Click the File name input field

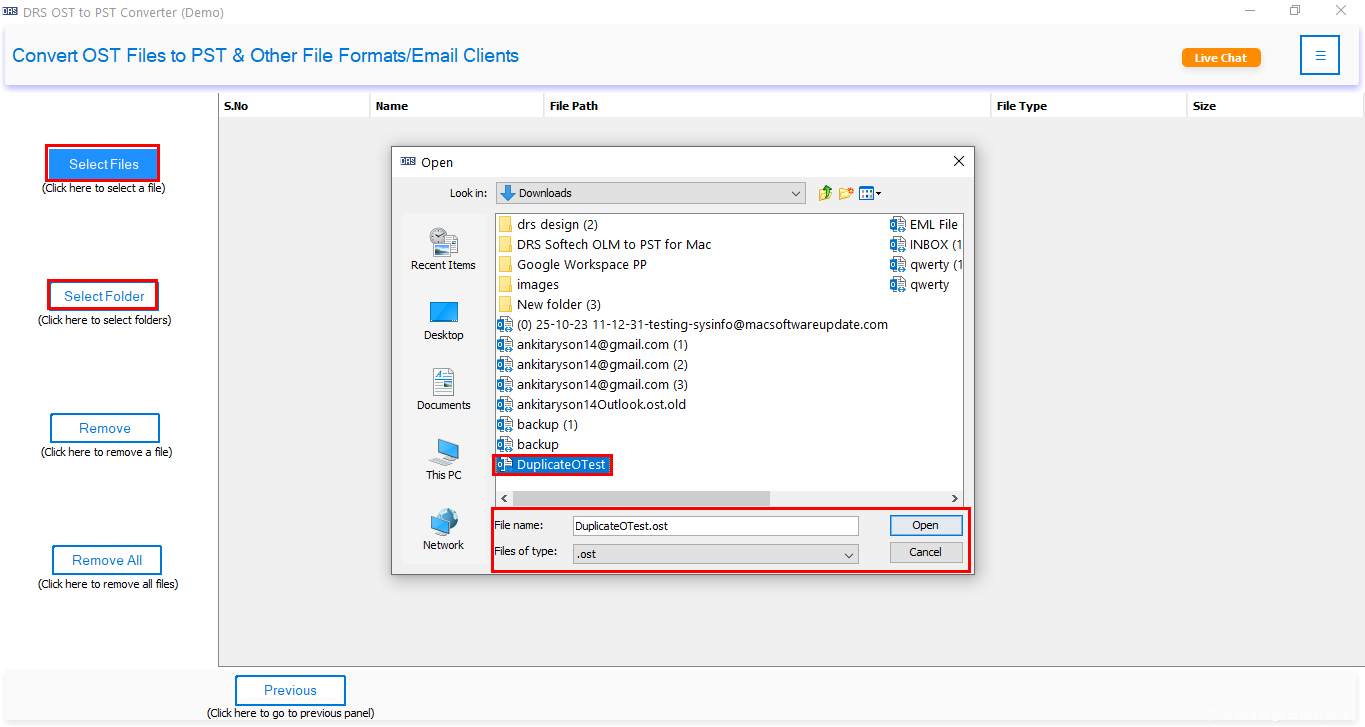[715, 526]
